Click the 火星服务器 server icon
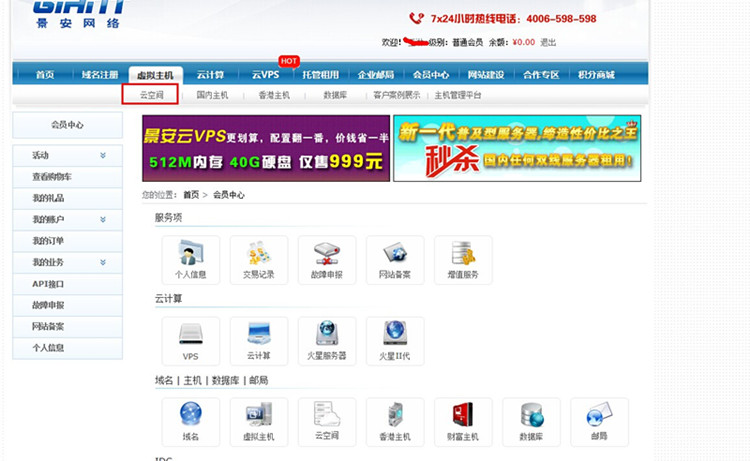Image resolution: width=750 pixels, height=461 pixels. pos(327,340)
